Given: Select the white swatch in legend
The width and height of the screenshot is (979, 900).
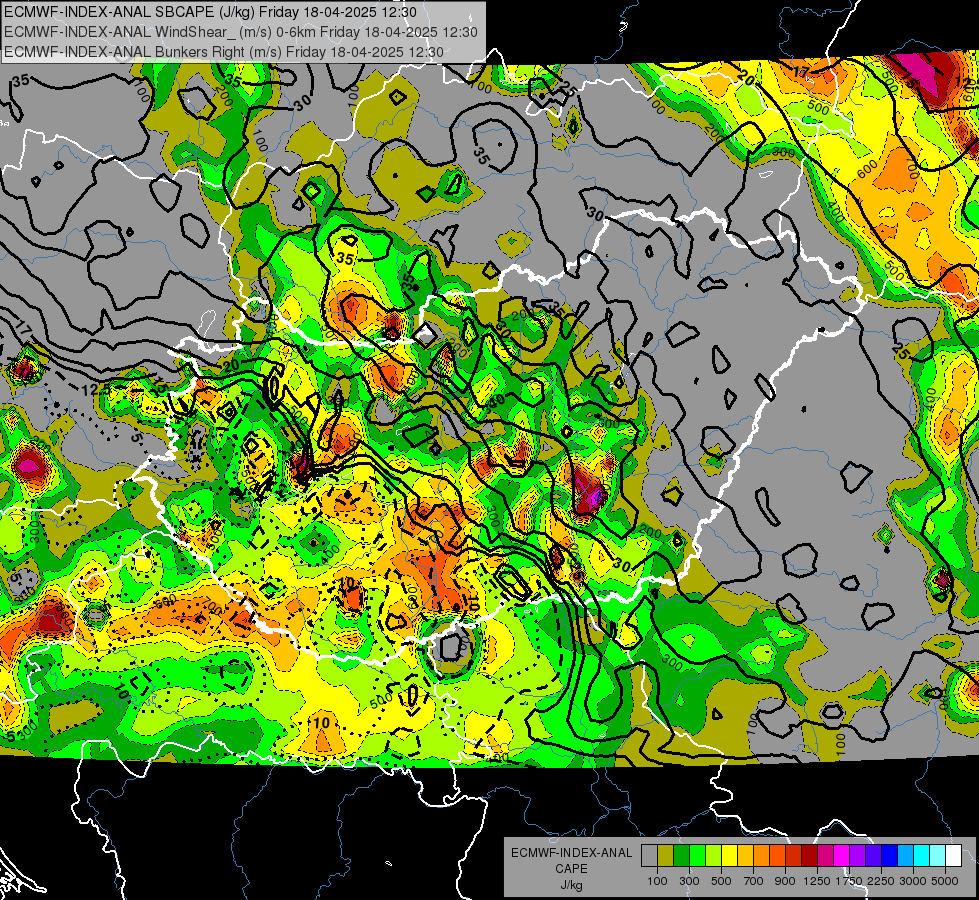Looking at the screenshot, I should point(954,856).
